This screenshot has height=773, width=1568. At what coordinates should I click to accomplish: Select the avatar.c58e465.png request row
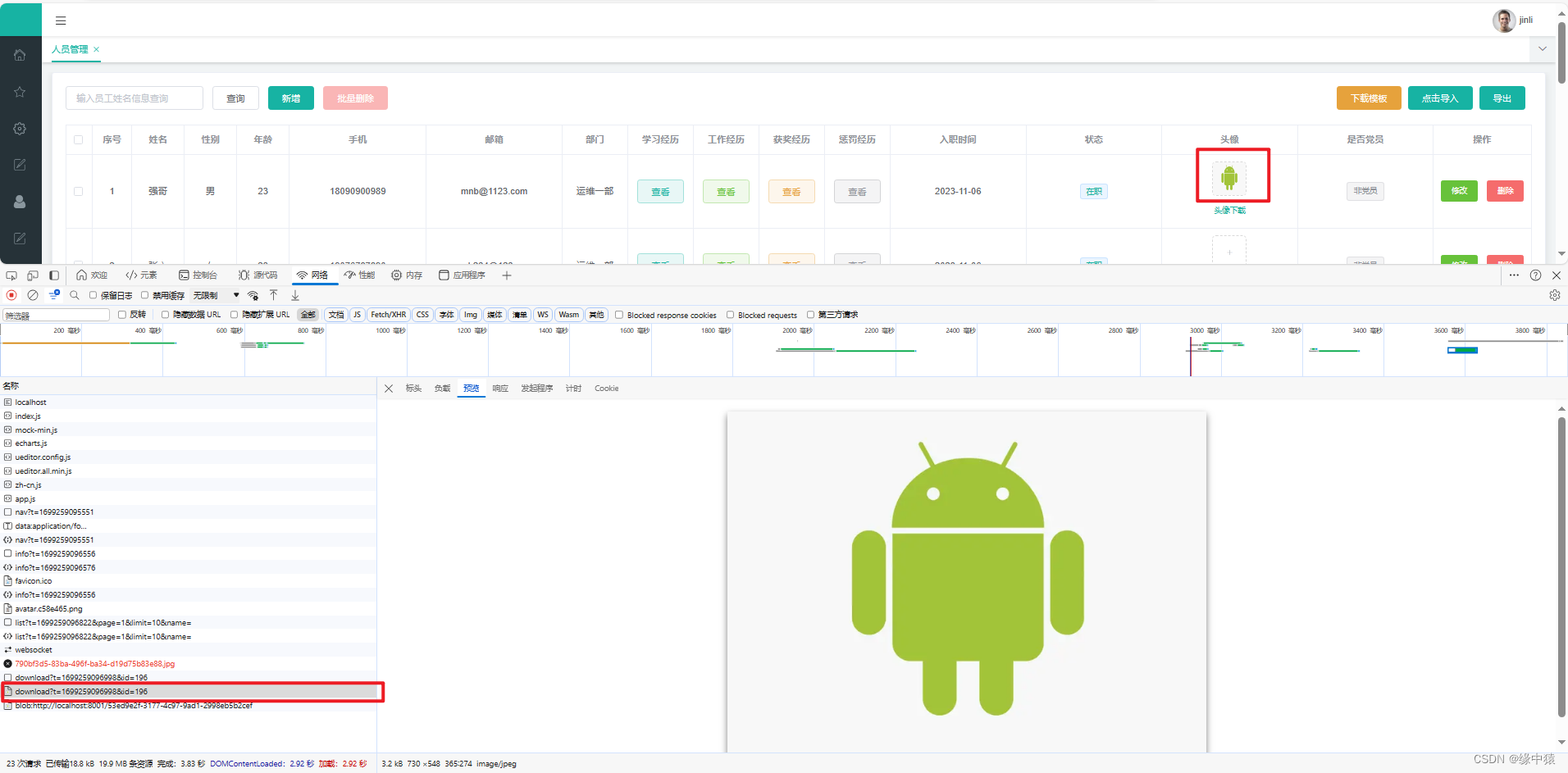[x=189, y=609]
